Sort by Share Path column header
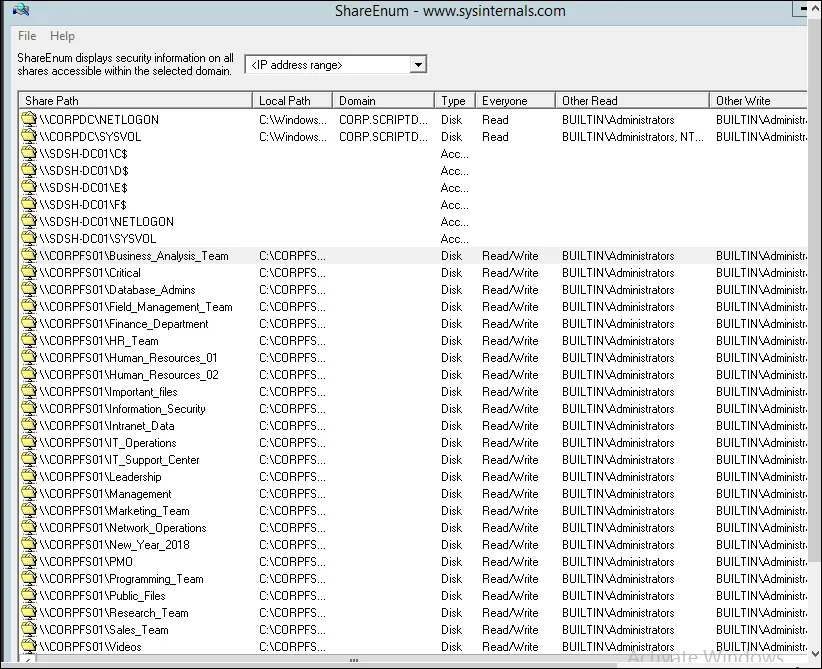 click(135, 101)
